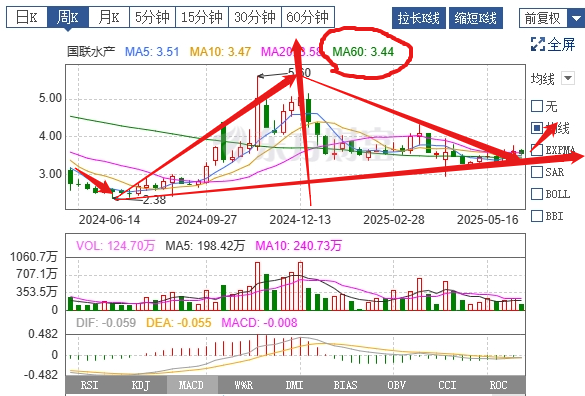Select the OBV indicator tab

click(396, 385)
